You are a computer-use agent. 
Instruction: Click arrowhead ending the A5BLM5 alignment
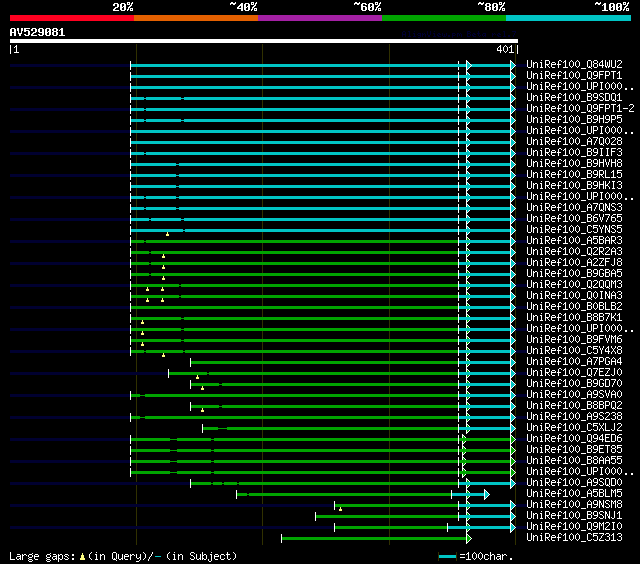coord(487,495)
